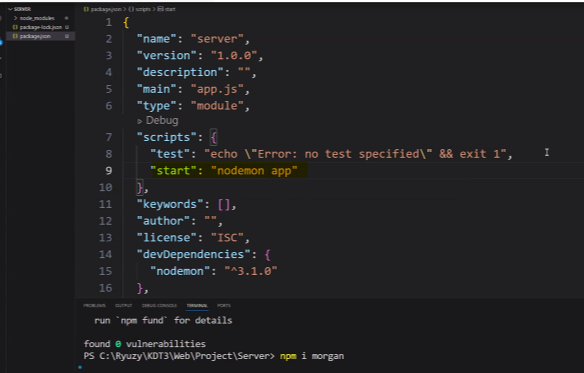This screenshot has width=584, height=373.
Task: Click the "description" key on line 4
Action: pos(180,72)
